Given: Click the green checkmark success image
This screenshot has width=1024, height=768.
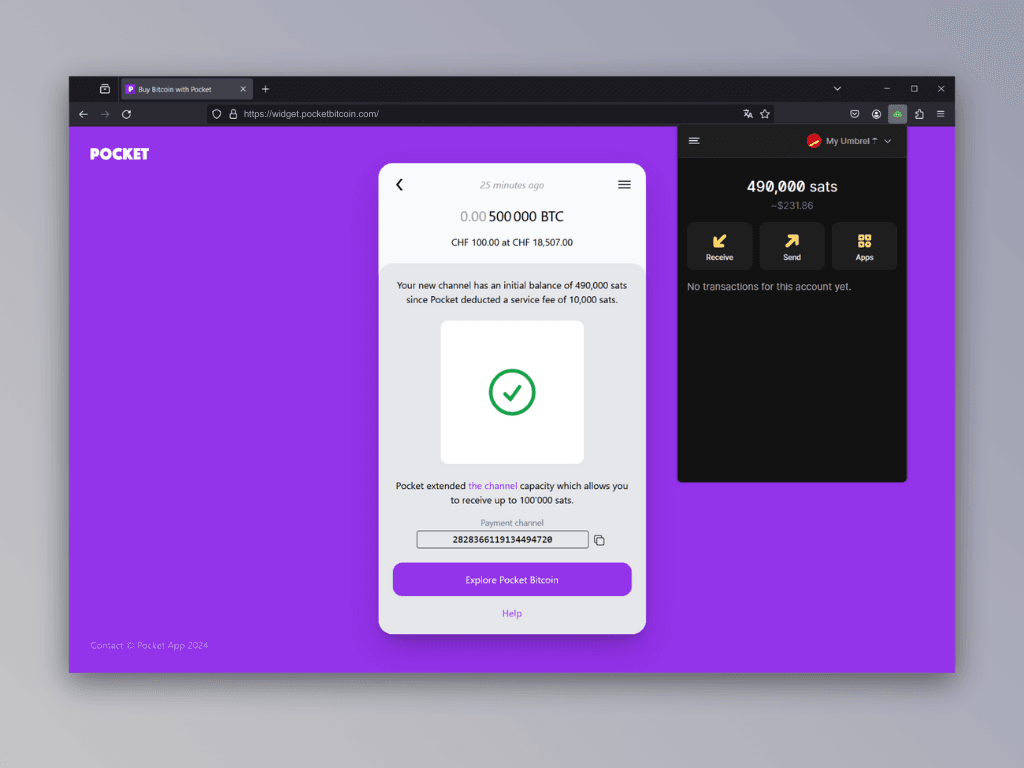Looking at the screenshot, I should (512, 392).
